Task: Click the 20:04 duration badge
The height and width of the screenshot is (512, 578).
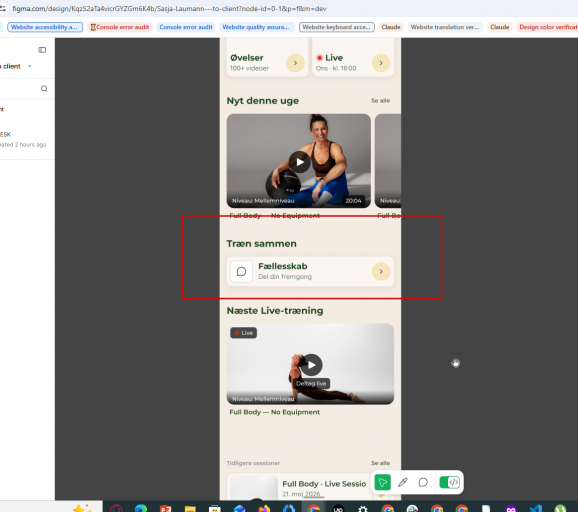Action: tap(354, 201)
